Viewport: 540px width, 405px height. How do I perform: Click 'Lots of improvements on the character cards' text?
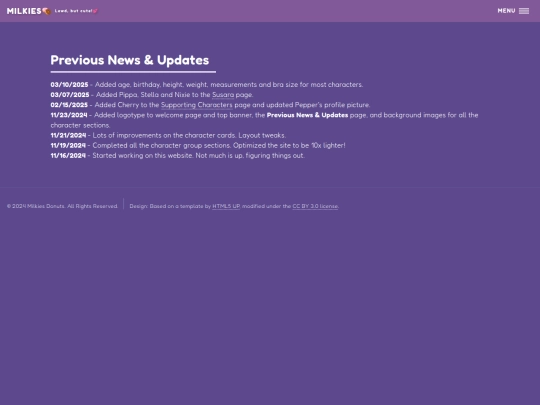164,135
